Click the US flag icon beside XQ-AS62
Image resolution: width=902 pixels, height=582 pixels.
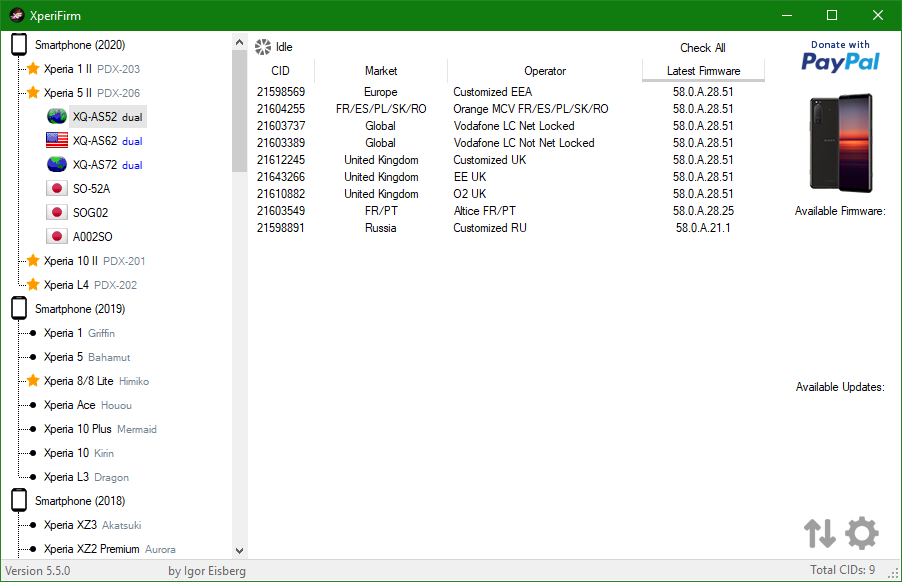point(56,140)
